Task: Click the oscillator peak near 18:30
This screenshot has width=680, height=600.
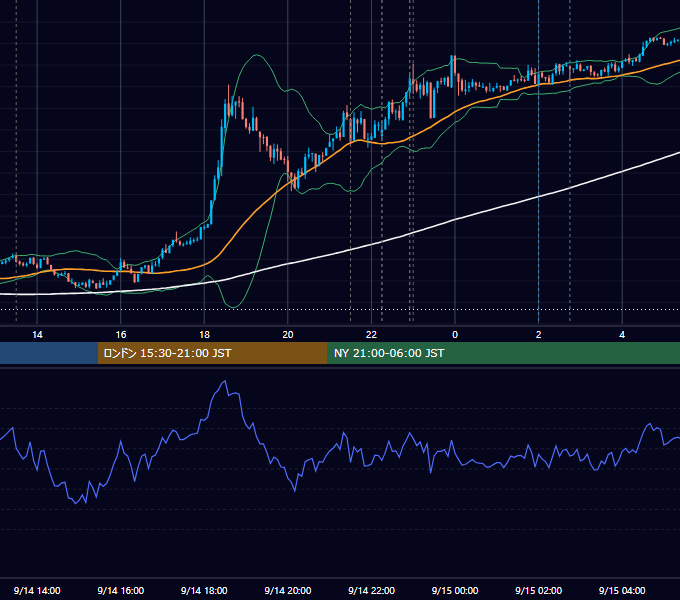Action: point(225,382)
